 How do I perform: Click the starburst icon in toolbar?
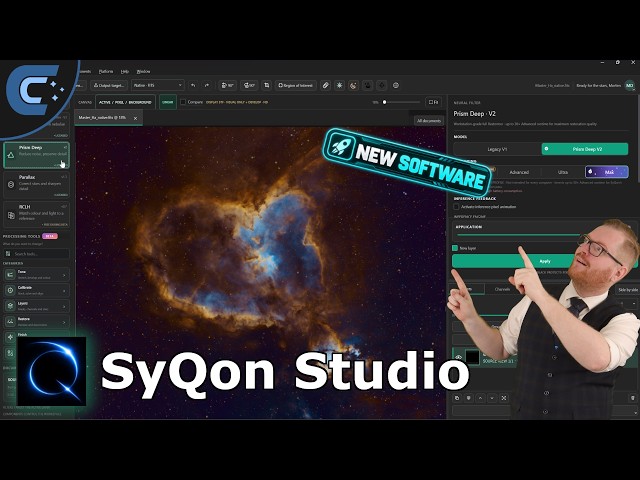(339, 85)
